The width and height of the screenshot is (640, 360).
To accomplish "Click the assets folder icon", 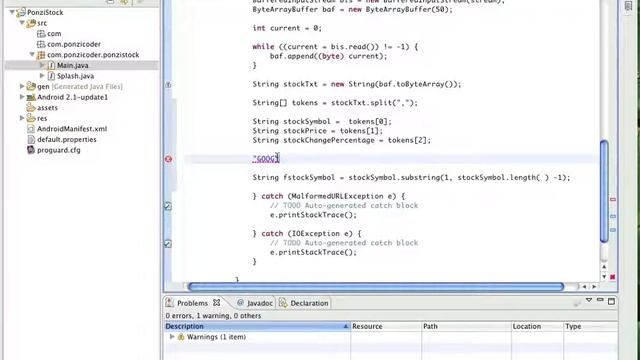I will pos(31,107).
